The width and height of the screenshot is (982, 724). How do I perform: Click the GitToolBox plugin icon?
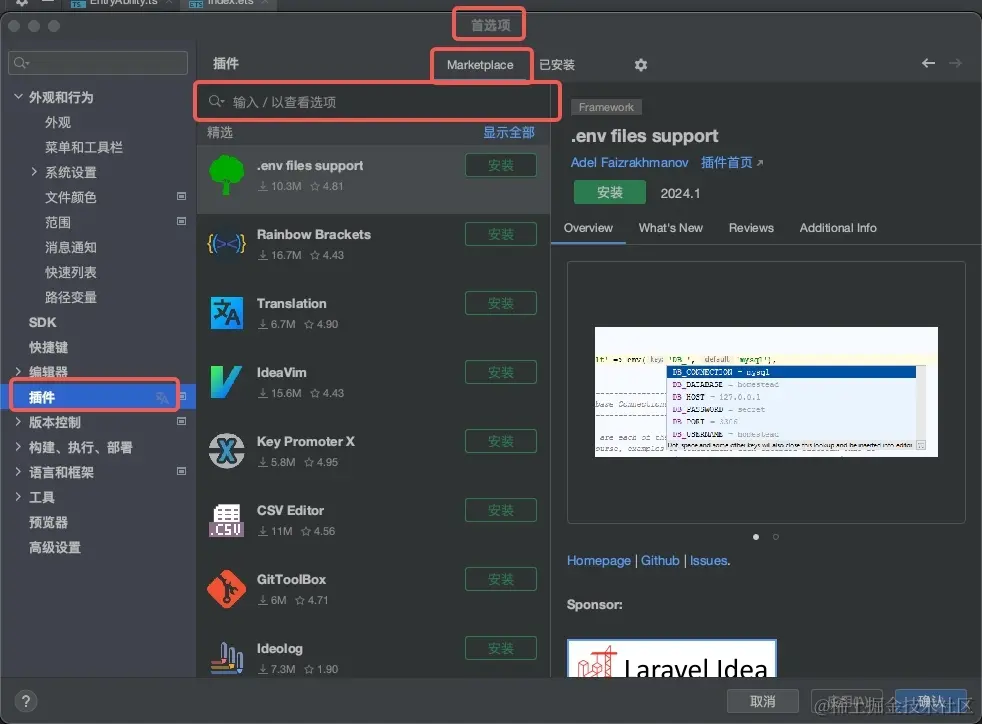[x=226, y=589]
